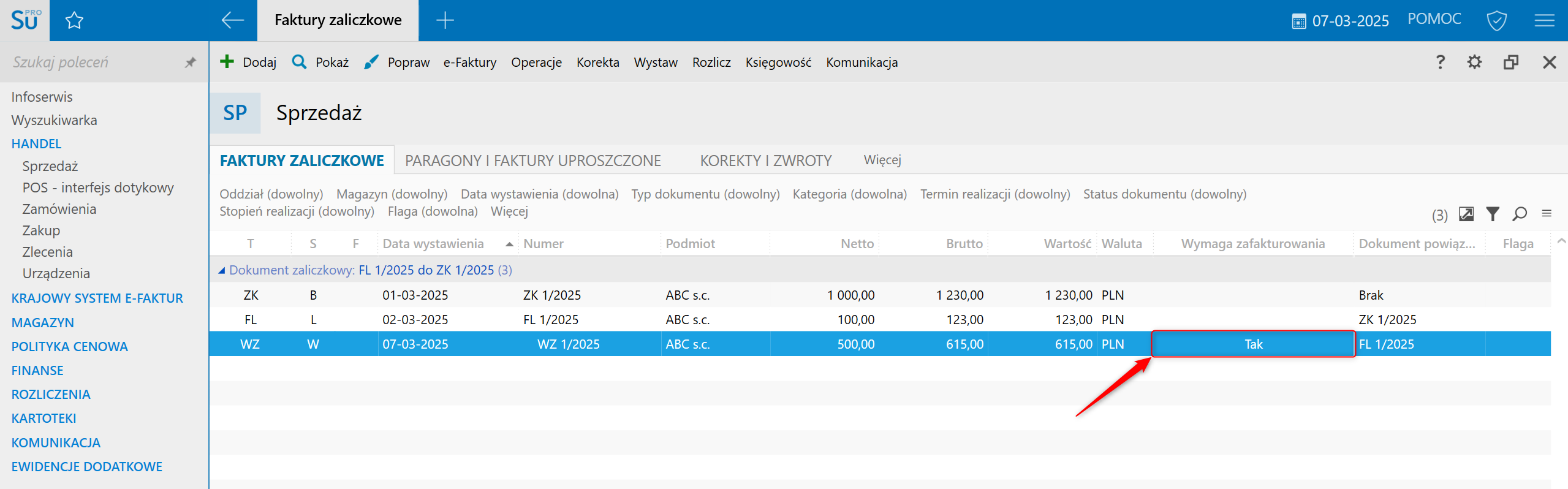Activate the Faktury zaliczkowe window tab
This screenshot has height=489, width=1568.
[x=338, y=20]
